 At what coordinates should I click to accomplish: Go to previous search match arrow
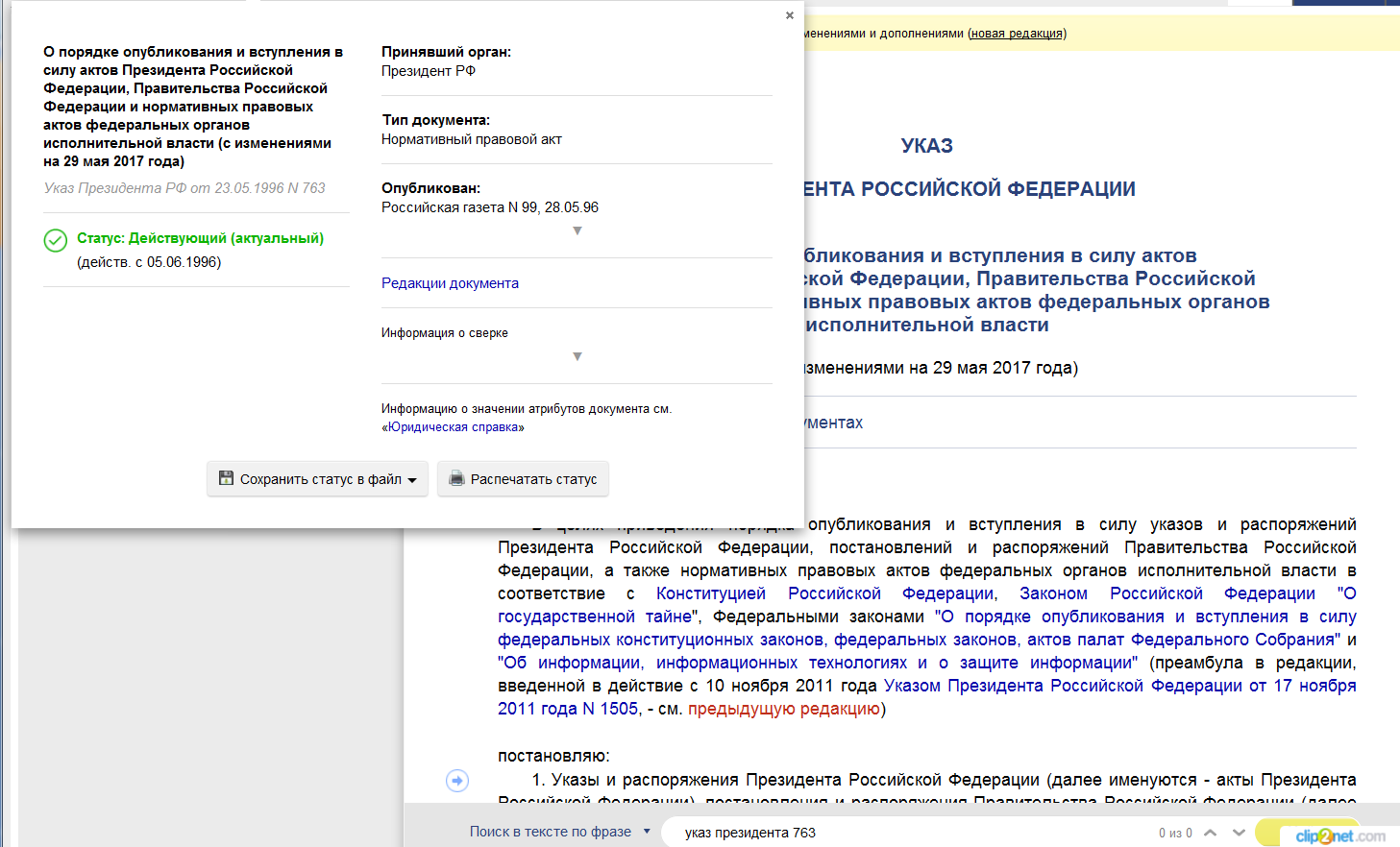[x=1211, y=833]
